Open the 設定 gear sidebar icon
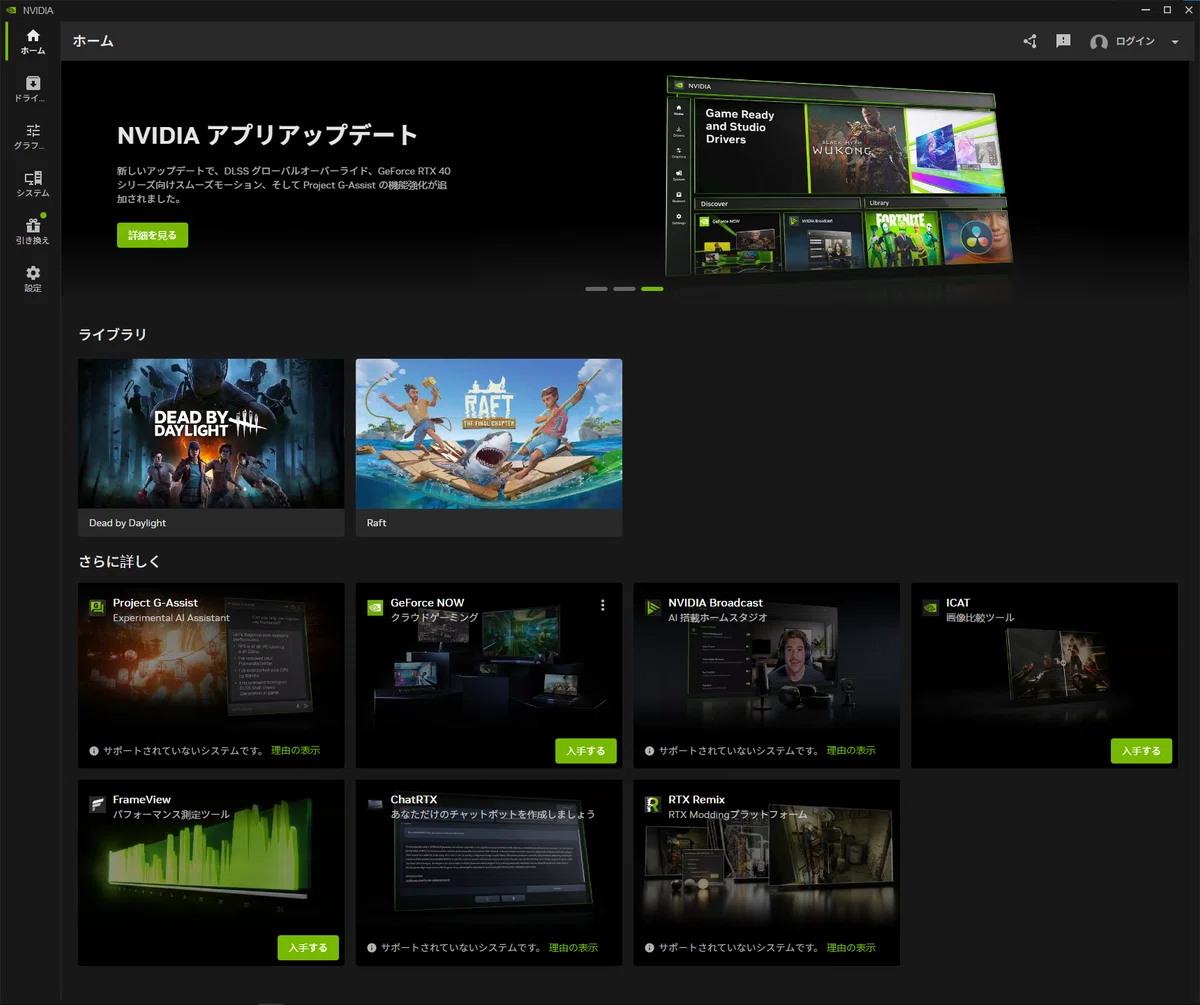The height and width of the screenshot is (1005, 1200). pyautogui.click(x=33, y=273)
